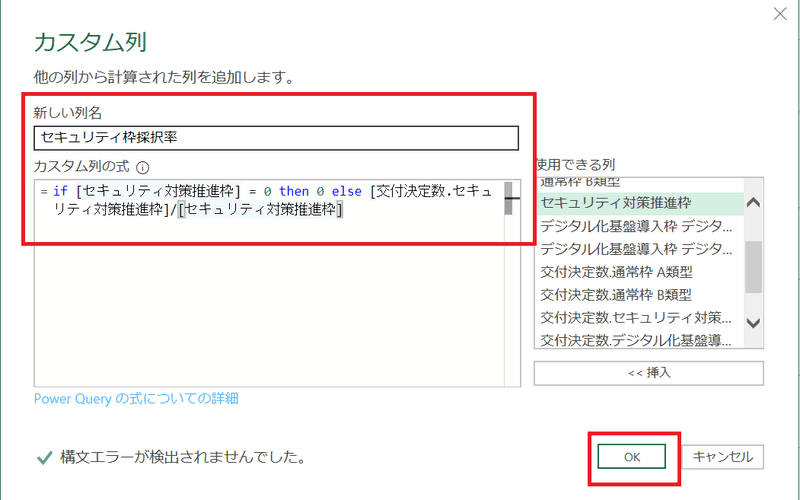The width and height of the screenshot is (800, 500).
Task: Click the green checkmark syntax status icon
Action: (43, 457)
